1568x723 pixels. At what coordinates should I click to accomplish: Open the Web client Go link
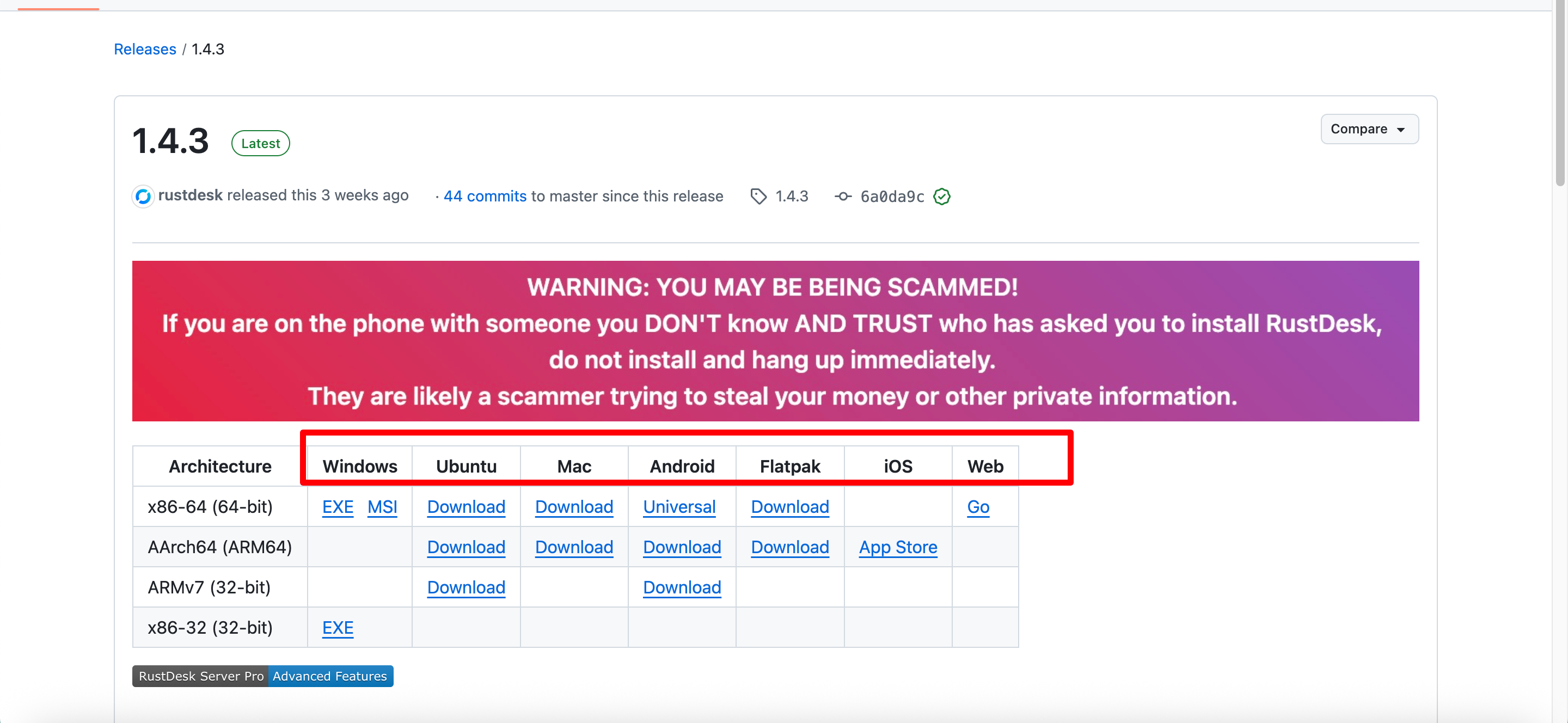click(x=978, y=506)
